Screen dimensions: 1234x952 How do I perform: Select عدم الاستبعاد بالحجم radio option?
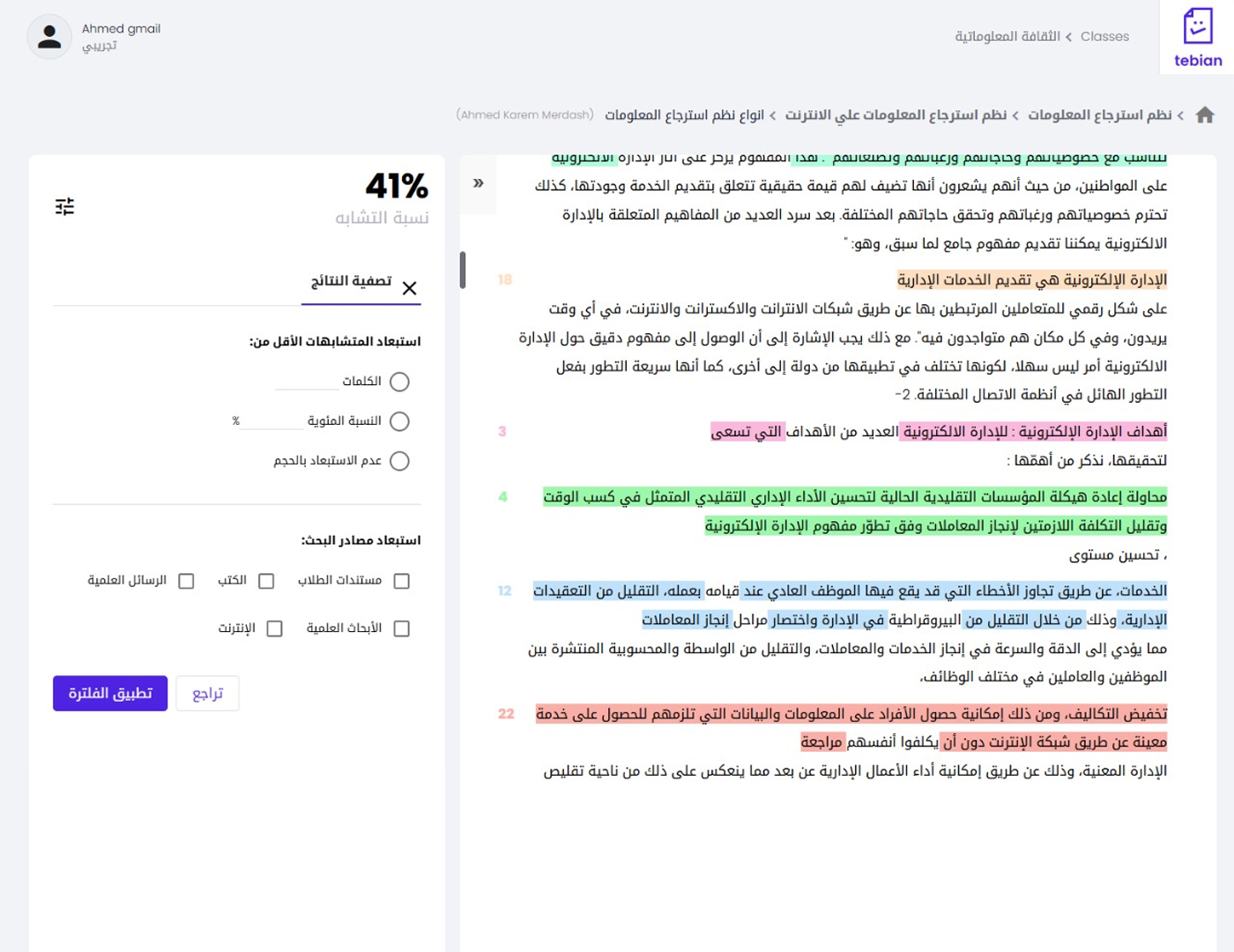(399, 461)
